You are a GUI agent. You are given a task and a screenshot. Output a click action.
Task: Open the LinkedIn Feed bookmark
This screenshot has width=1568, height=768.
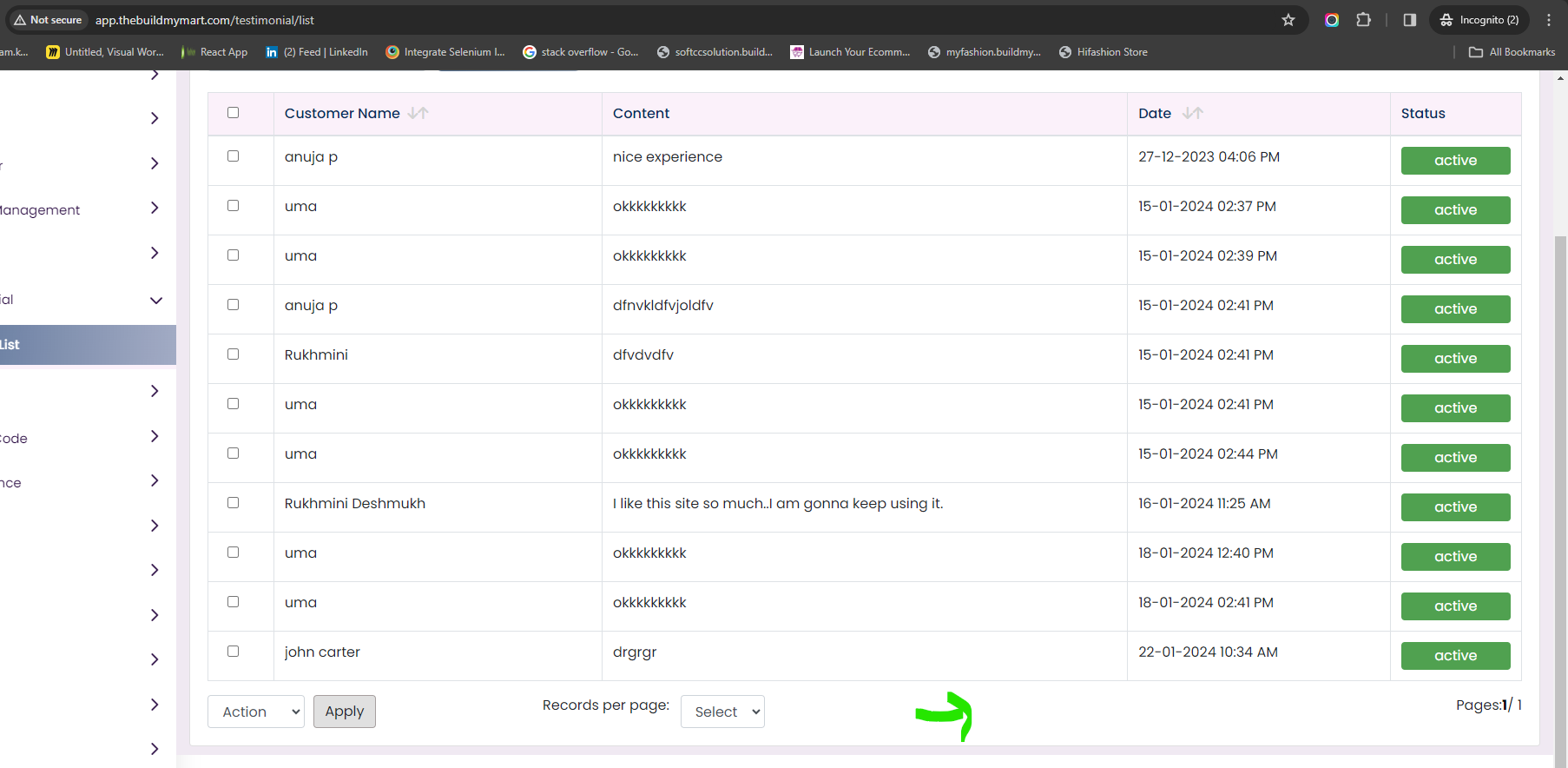tap(317, 52)
